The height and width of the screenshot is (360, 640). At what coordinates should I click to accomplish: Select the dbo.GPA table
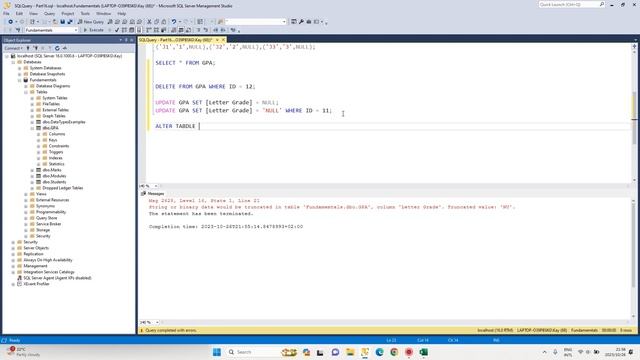coord(50,128)
